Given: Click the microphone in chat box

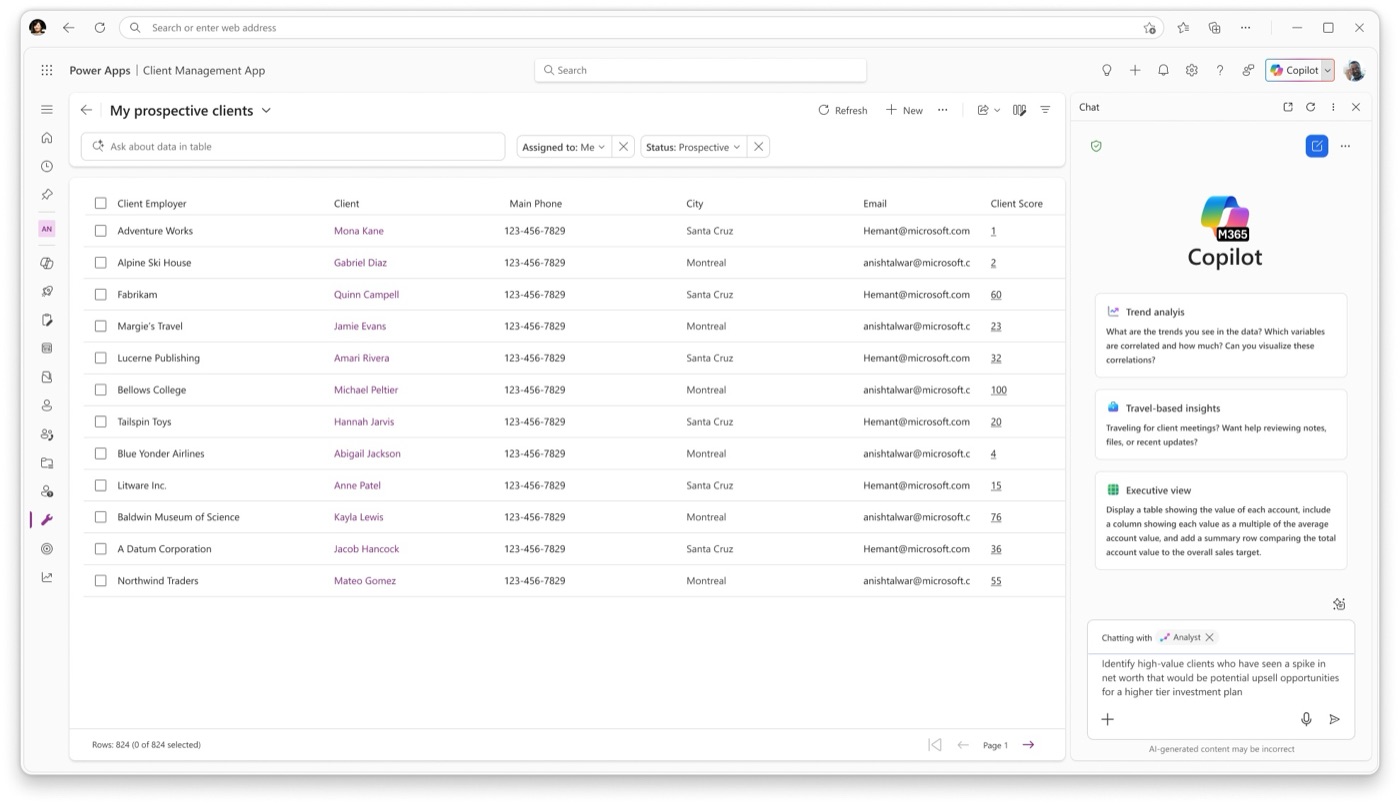Looking at the screenshot, I should [1306, 719].
